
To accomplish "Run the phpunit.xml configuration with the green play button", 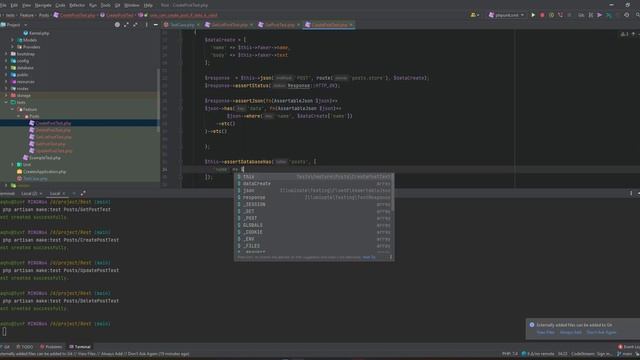I will (533, 15).
